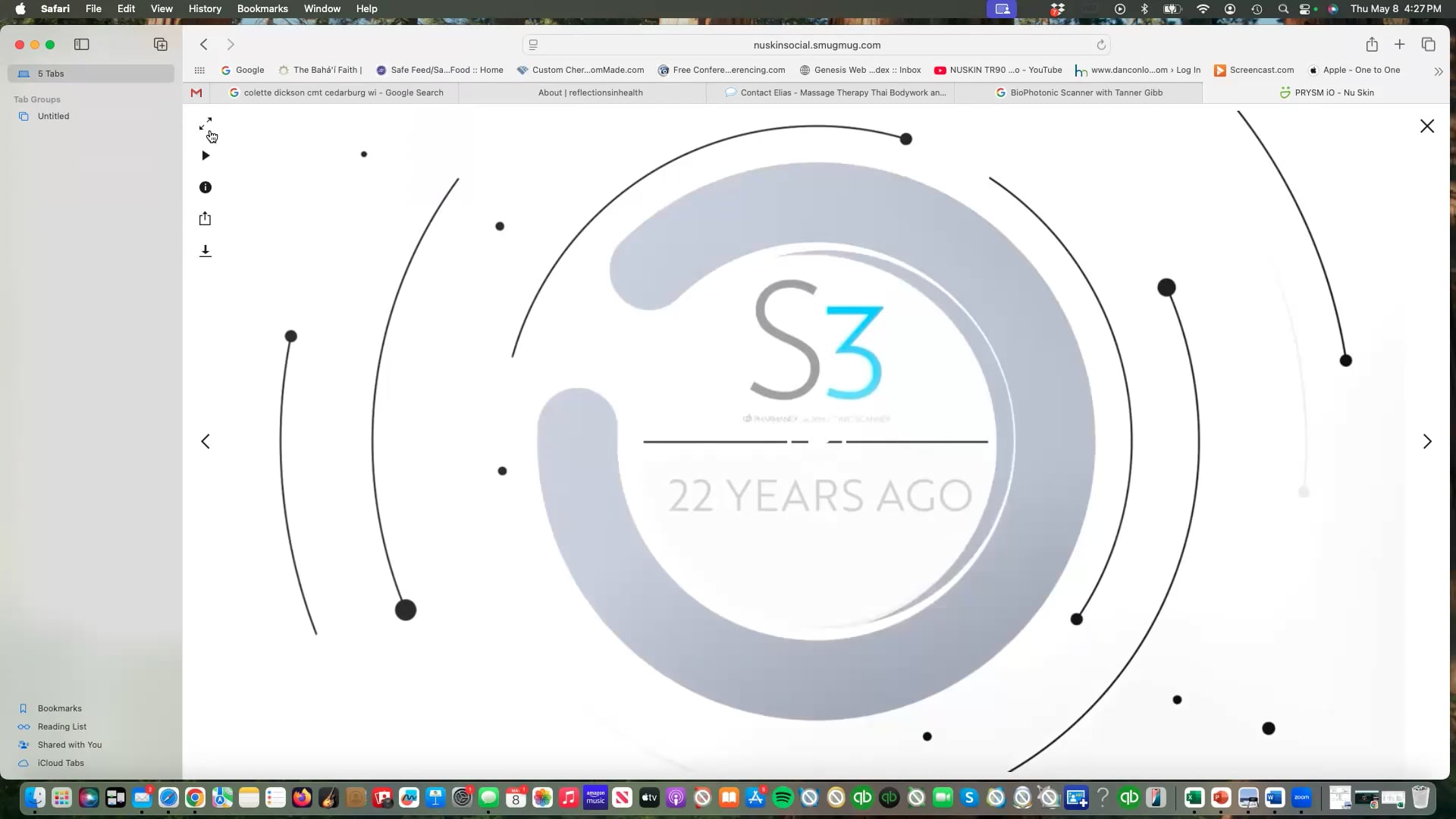This screenshot has height=819, width=1456.
Task: Open Reading List in sidebar
Action: click(62, 726)
